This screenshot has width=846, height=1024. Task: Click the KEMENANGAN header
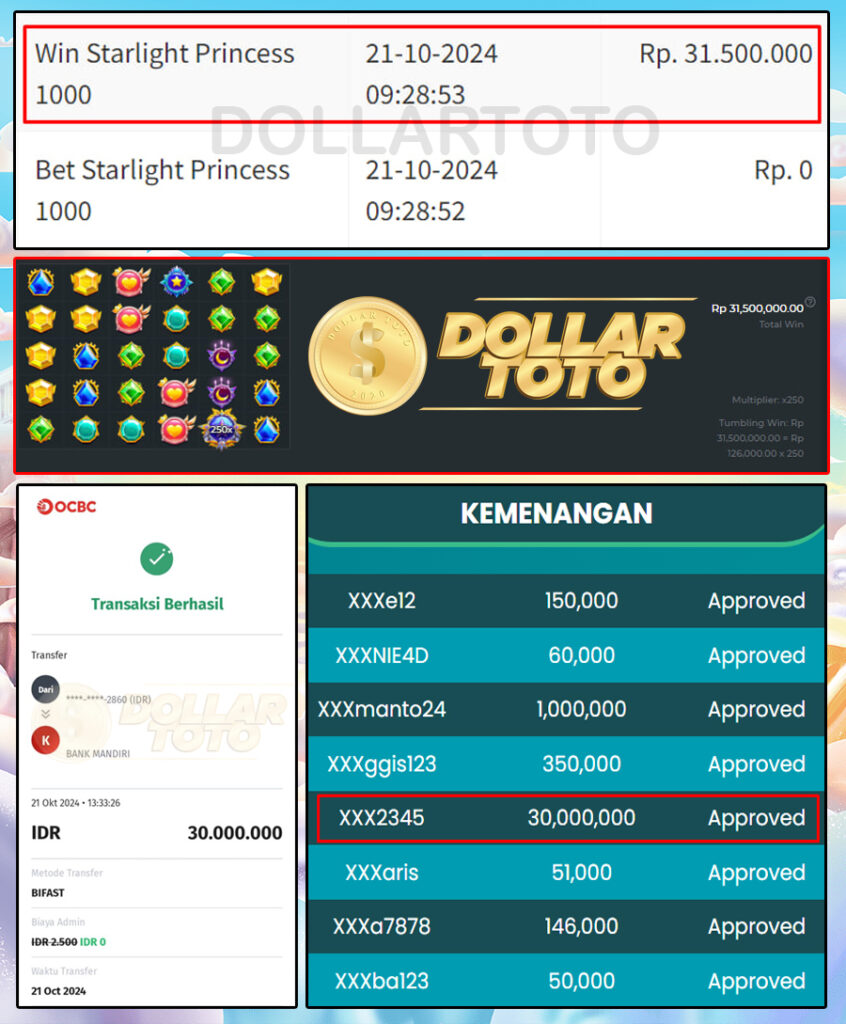click(557, 513)
